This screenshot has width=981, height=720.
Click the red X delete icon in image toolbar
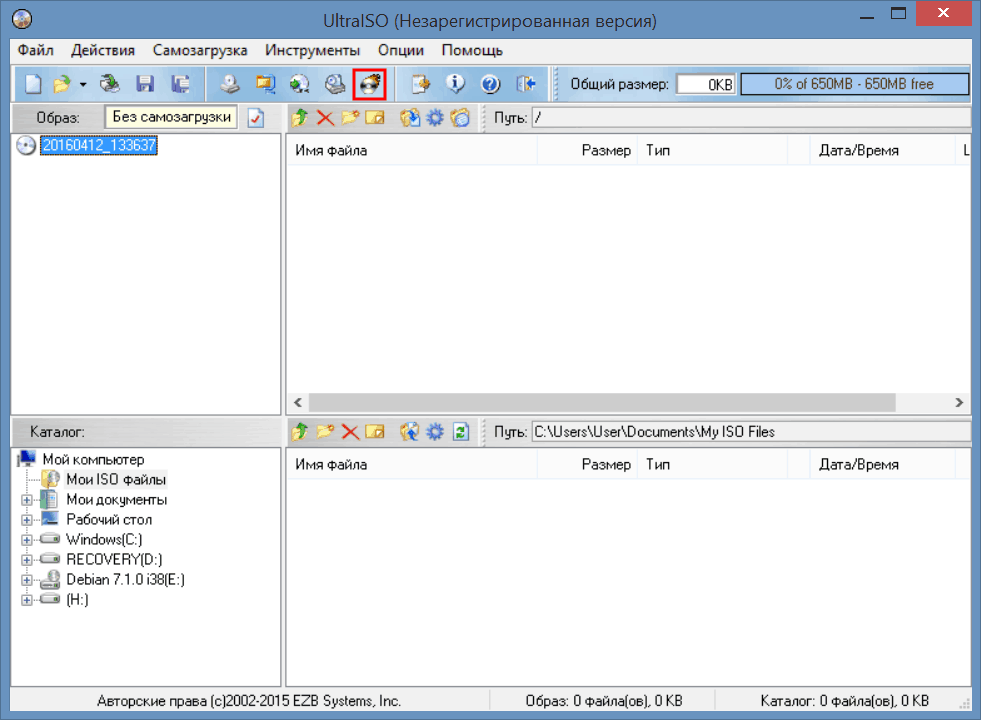tap(324, 118)
